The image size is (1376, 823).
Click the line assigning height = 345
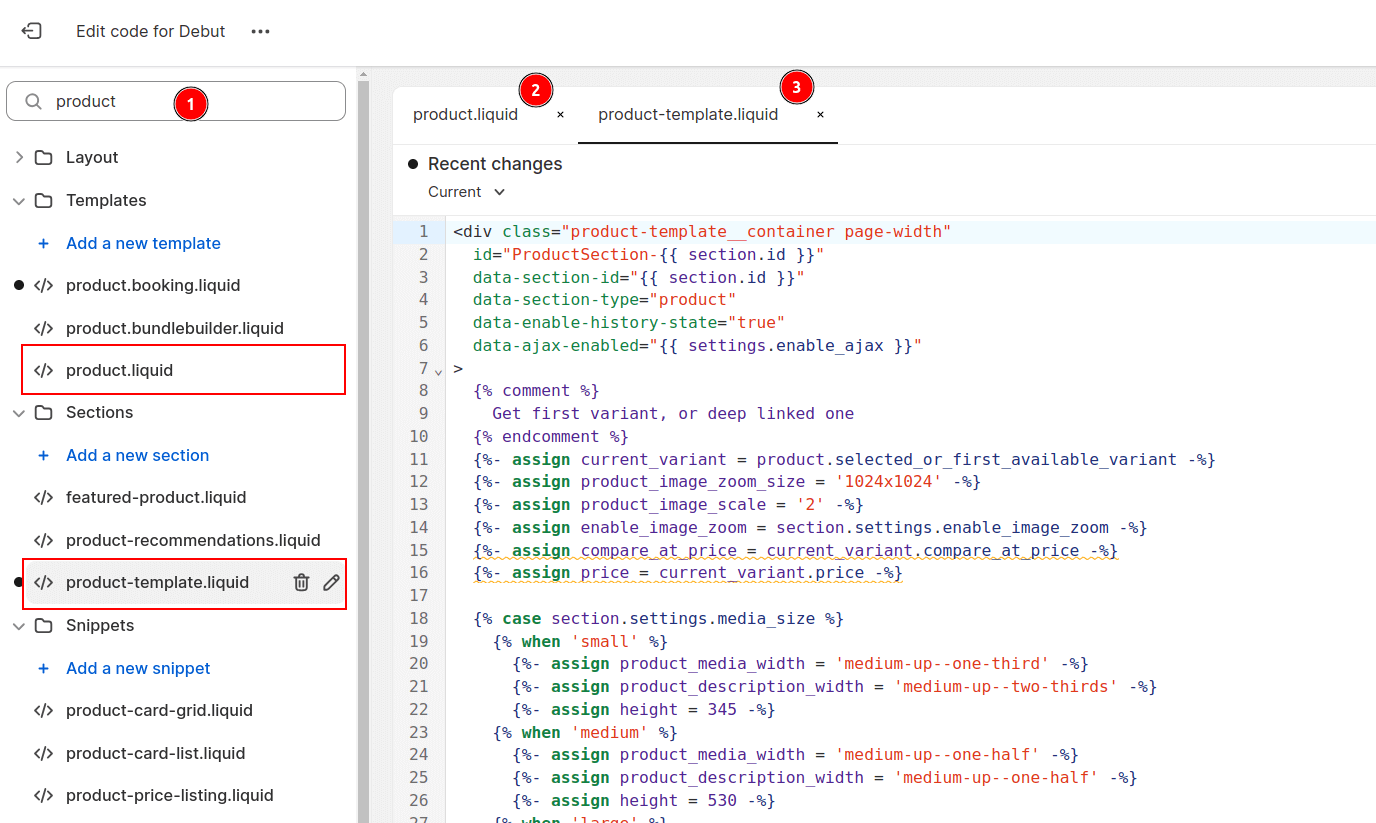[x=644, y=709]
